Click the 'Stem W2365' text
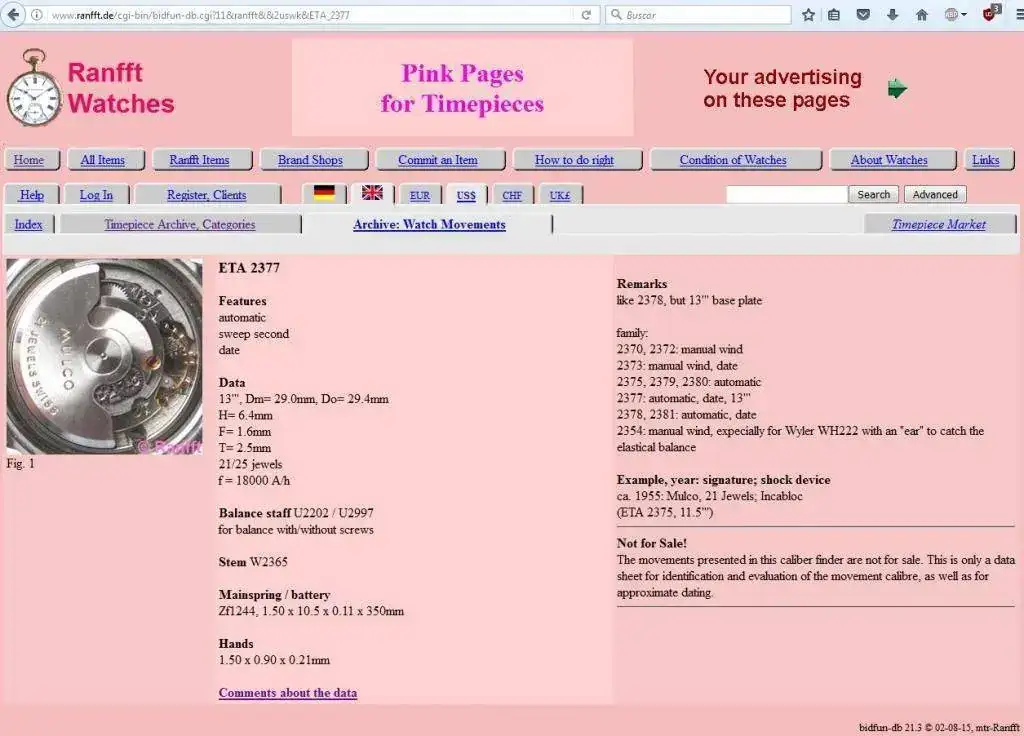 [253, 562]
